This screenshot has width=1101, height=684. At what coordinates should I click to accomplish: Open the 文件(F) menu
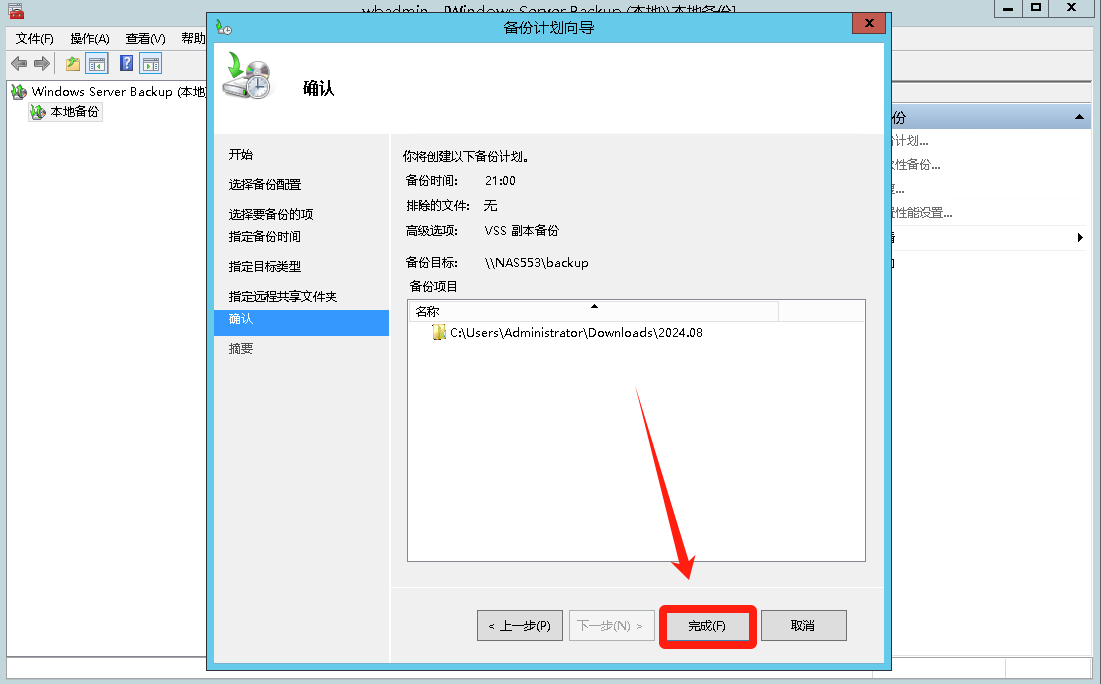click(x=34, y=39)
